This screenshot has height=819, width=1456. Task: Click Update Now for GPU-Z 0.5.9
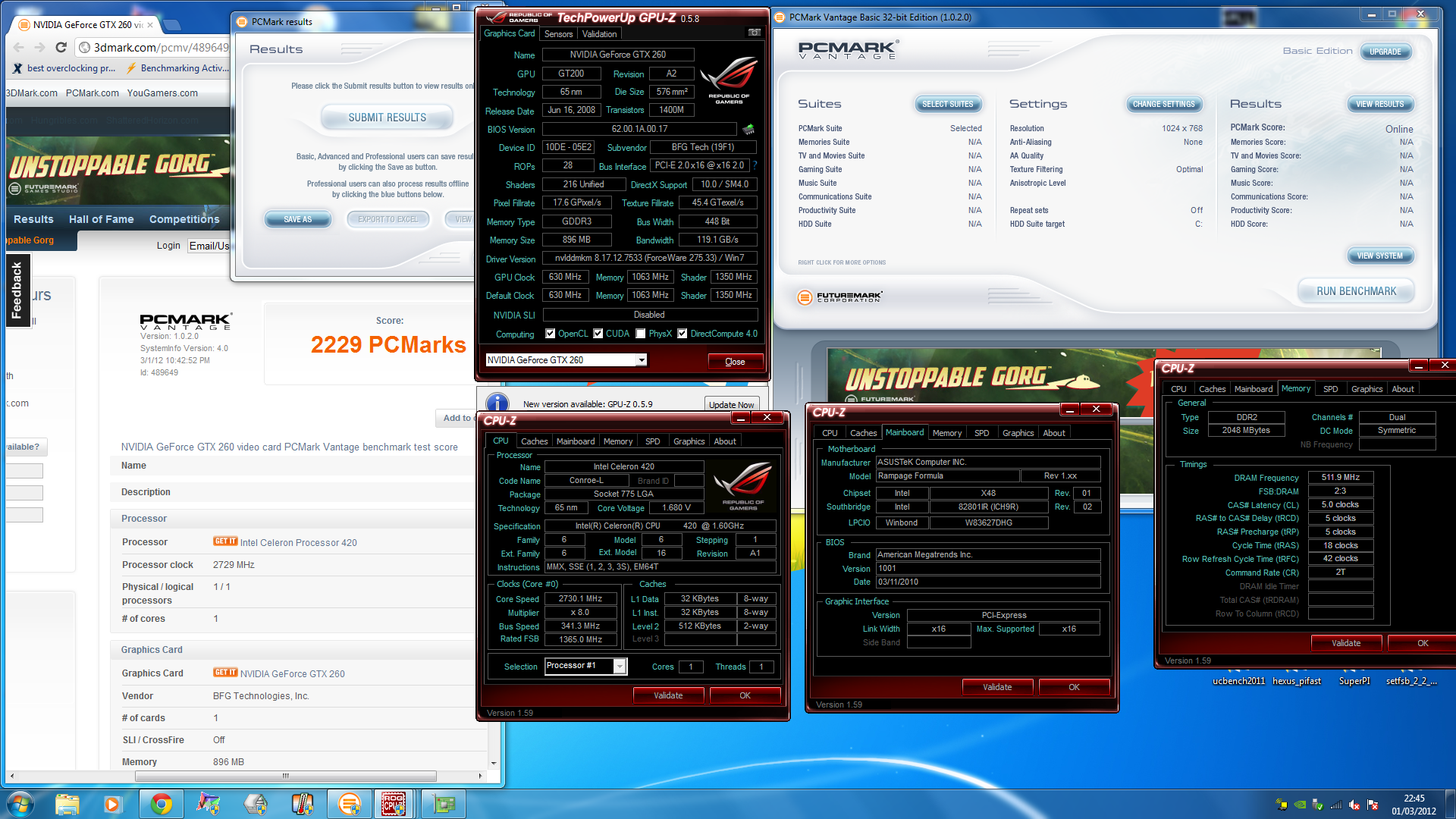click(731, 404)
